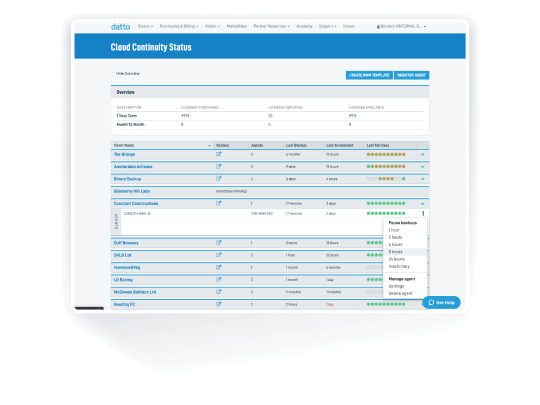This screenshot has height=405, width=540.
Task: Open Binary Backup client link
Action: coord(127,179)
